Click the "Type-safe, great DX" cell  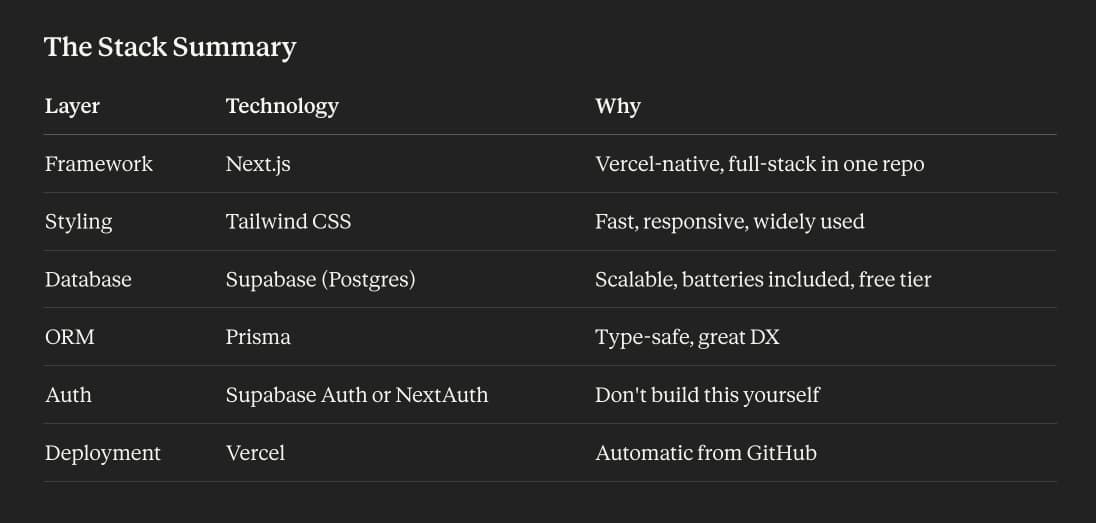click(x=687, y=337)
